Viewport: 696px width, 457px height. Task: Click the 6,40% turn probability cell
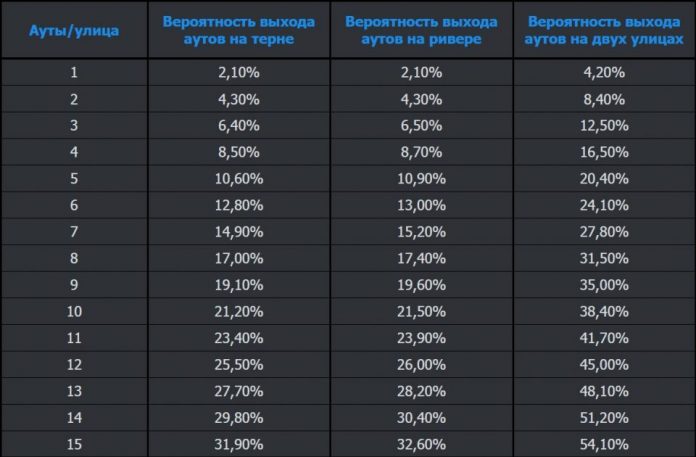click(237, 126)
